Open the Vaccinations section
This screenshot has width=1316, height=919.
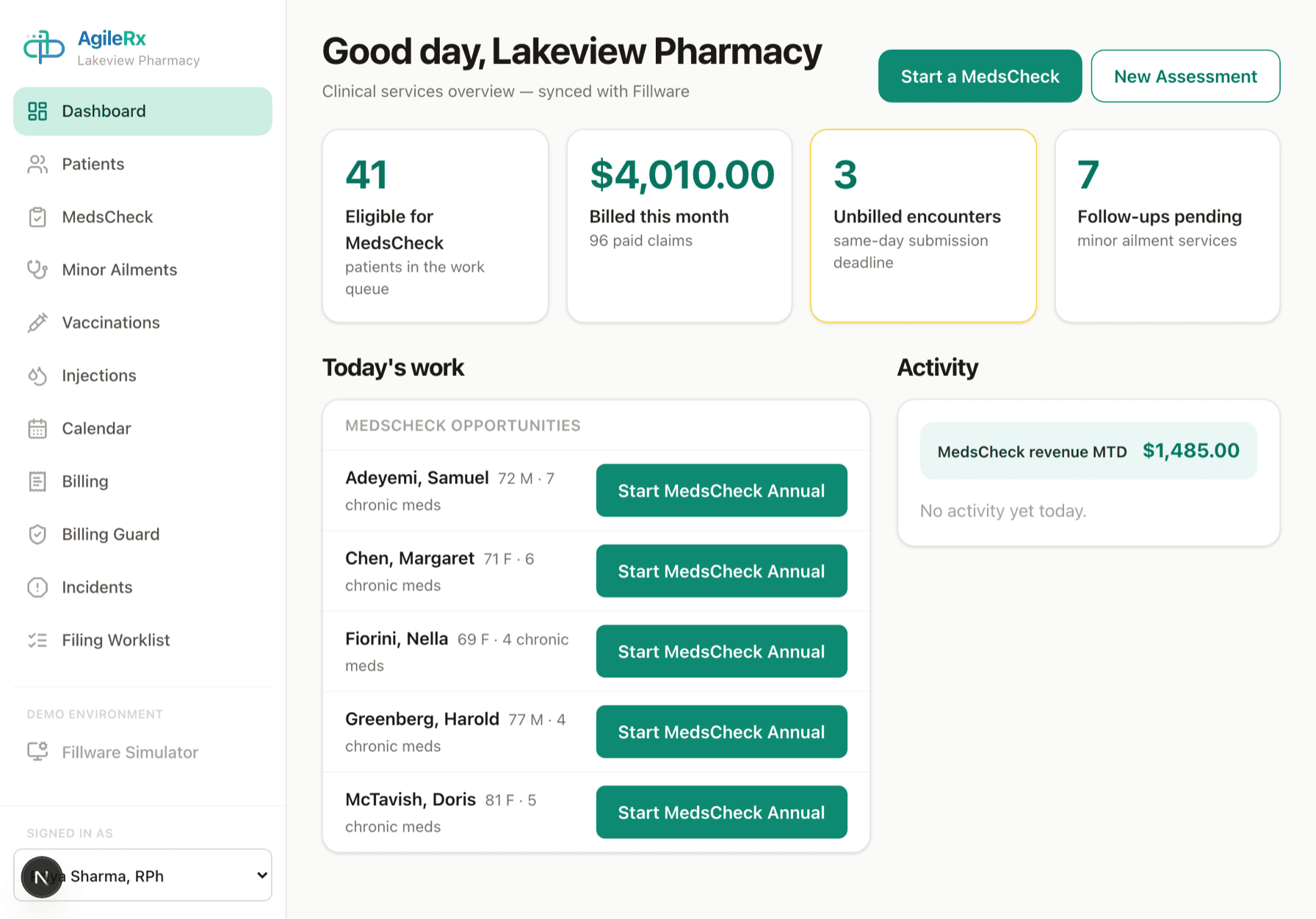pos(142,322)
